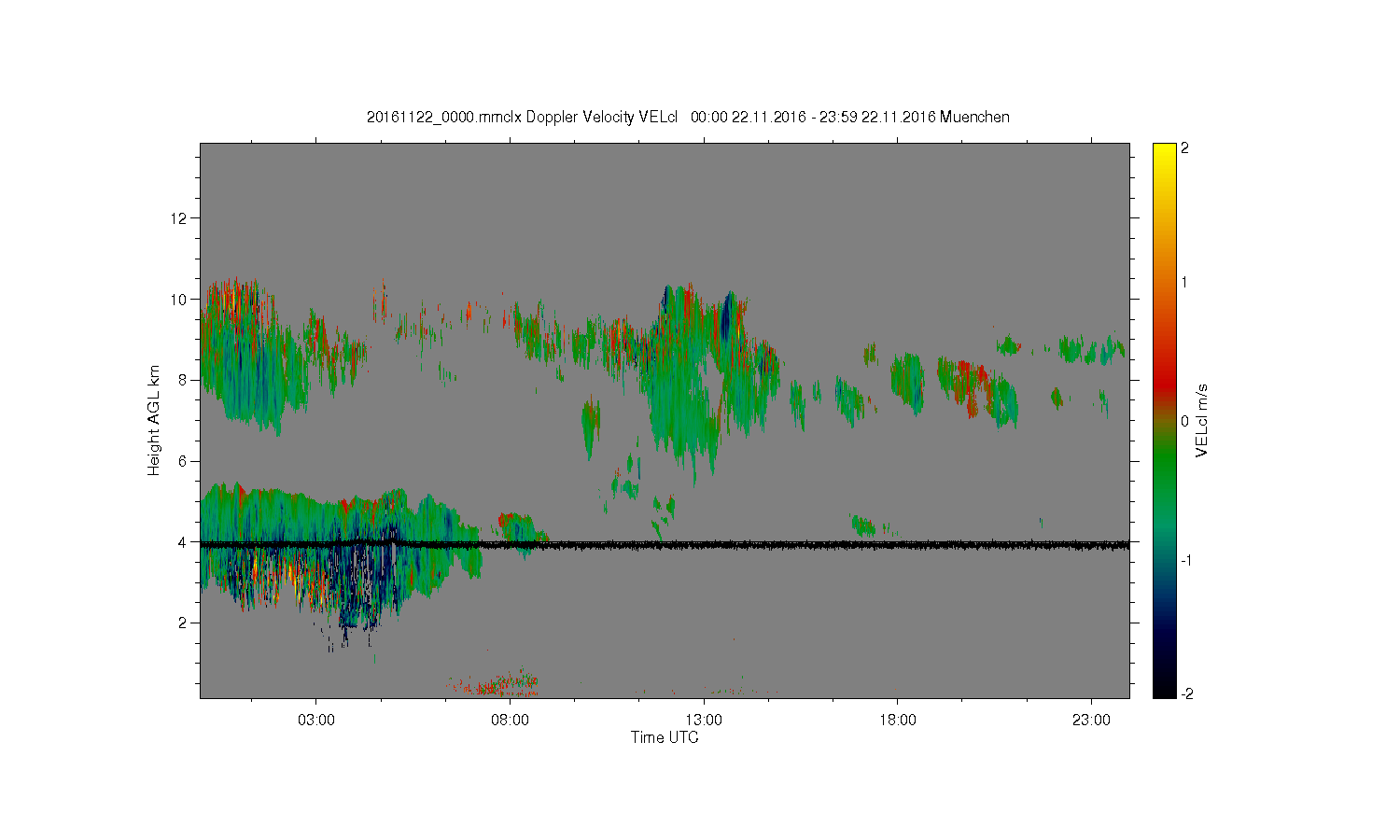Click the height tick label 4
The image size is (1400, 840).
pyautogui.click(x=183, y=542)
